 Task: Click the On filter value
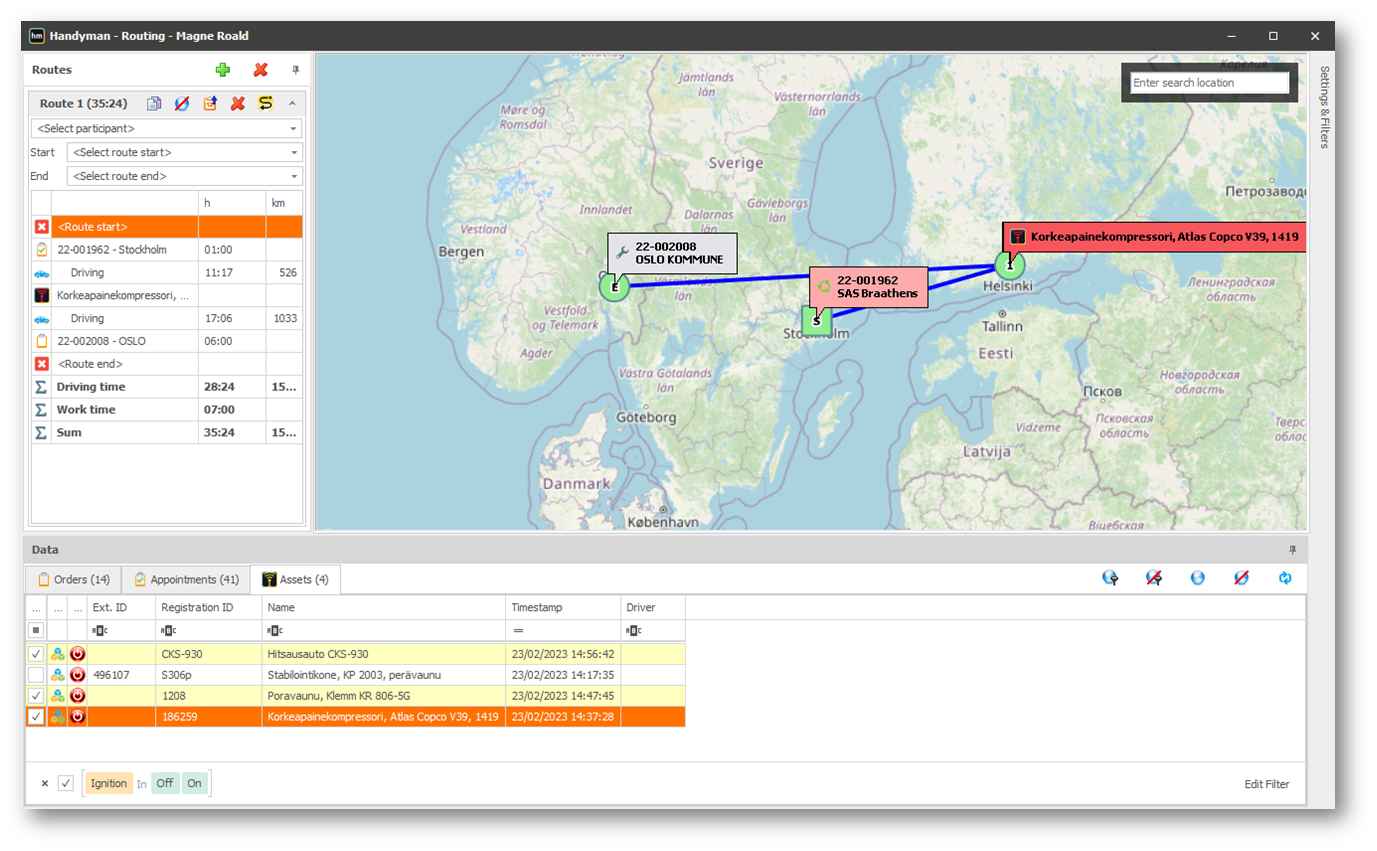click(x=194, y=784)
